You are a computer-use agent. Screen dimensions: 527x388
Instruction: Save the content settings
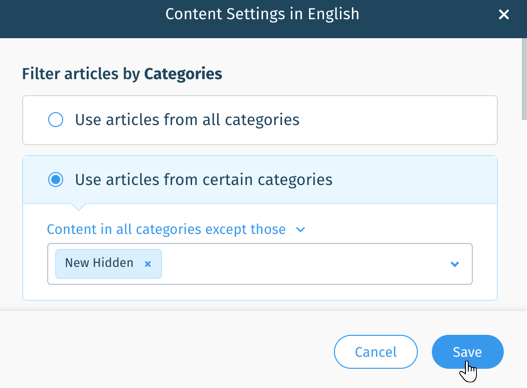point(468,352)
